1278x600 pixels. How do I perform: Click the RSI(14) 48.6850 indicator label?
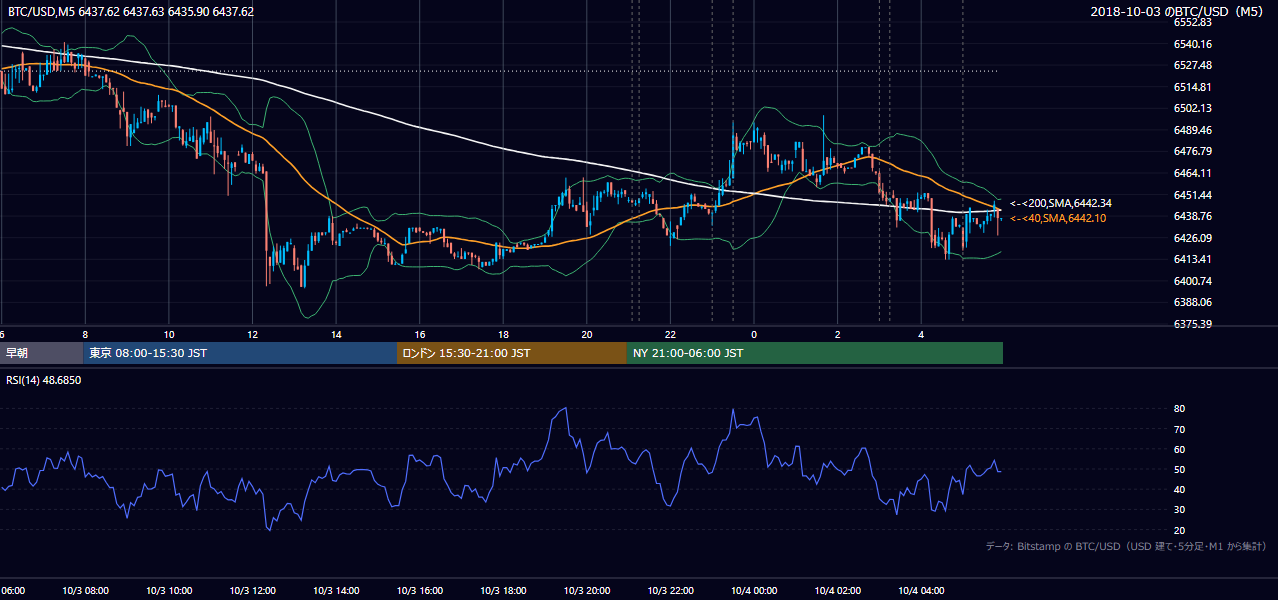(x=44, y=380)
